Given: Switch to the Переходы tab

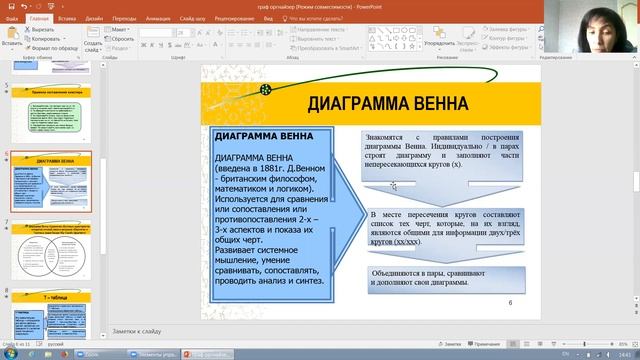Looking at the screenshot, I should click(x=124, y=19).
